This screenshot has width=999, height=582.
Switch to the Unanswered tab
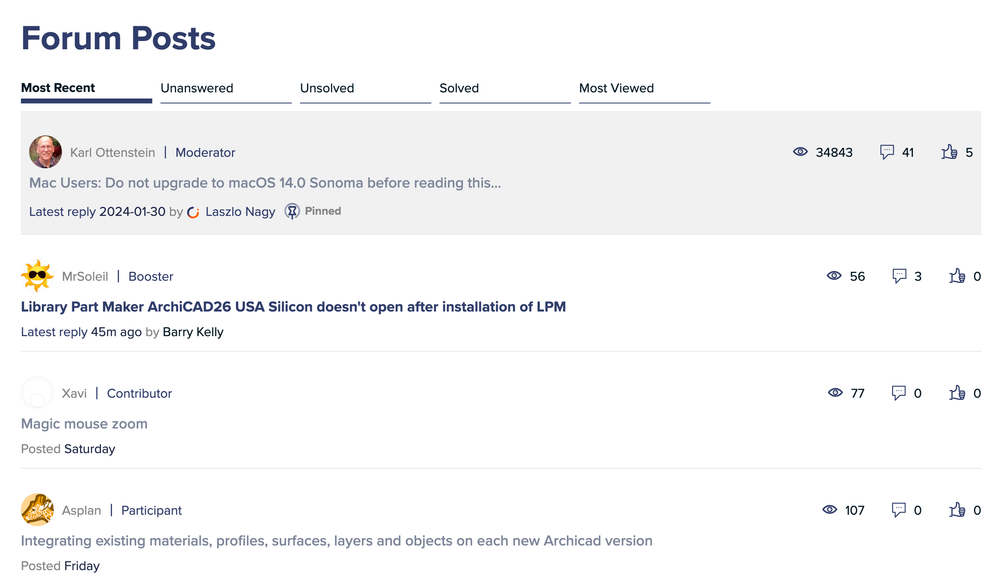pos(197,88)
